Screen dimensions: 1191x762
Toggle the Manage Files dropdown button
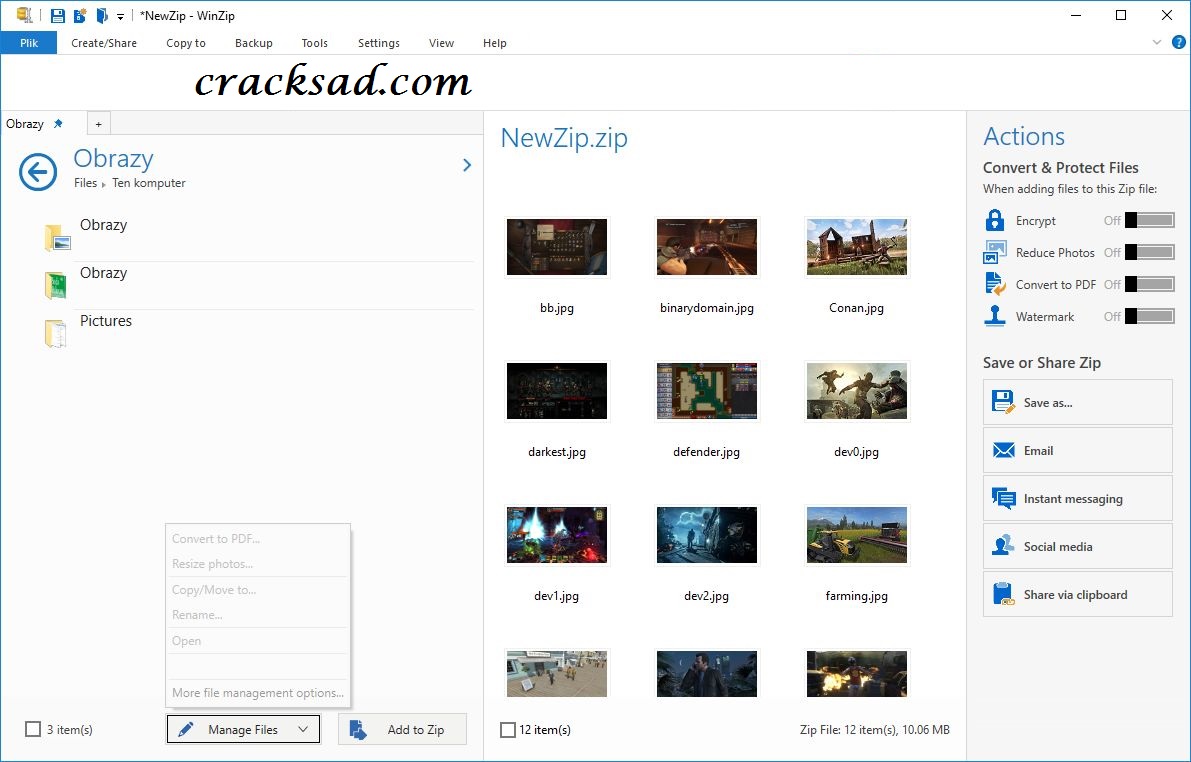point(243,729)
